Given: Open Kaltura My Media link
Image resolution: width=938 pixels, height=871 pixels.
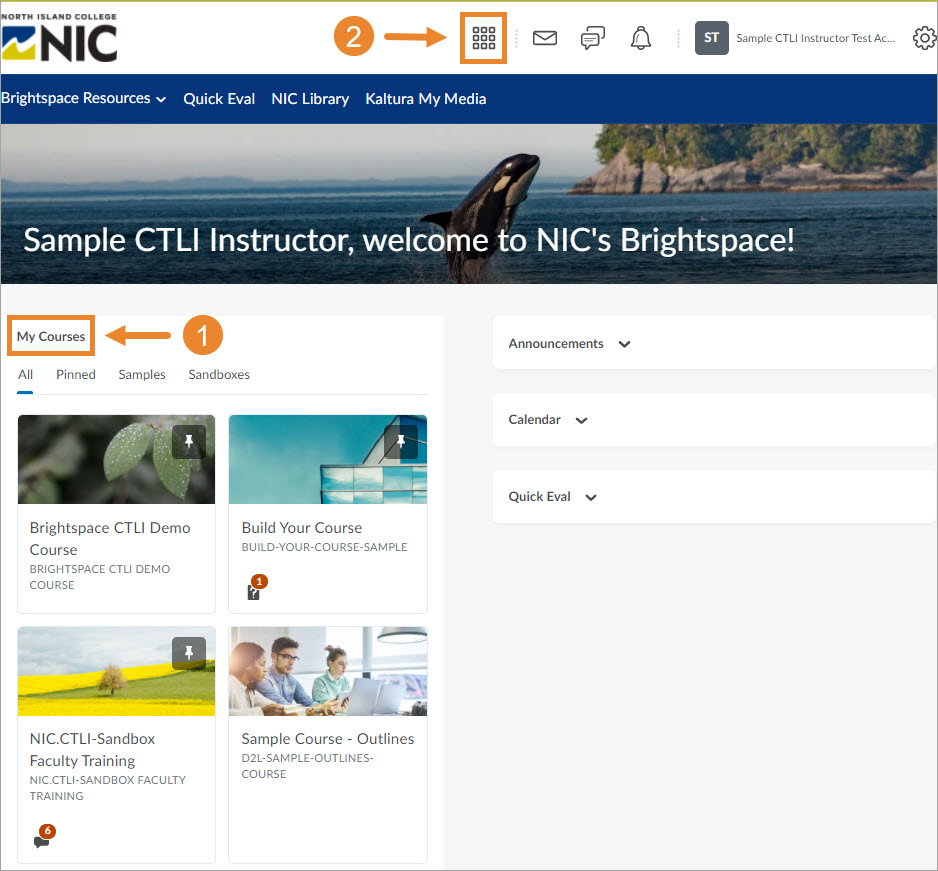Looking at the screenshot, I should point(426,99).
